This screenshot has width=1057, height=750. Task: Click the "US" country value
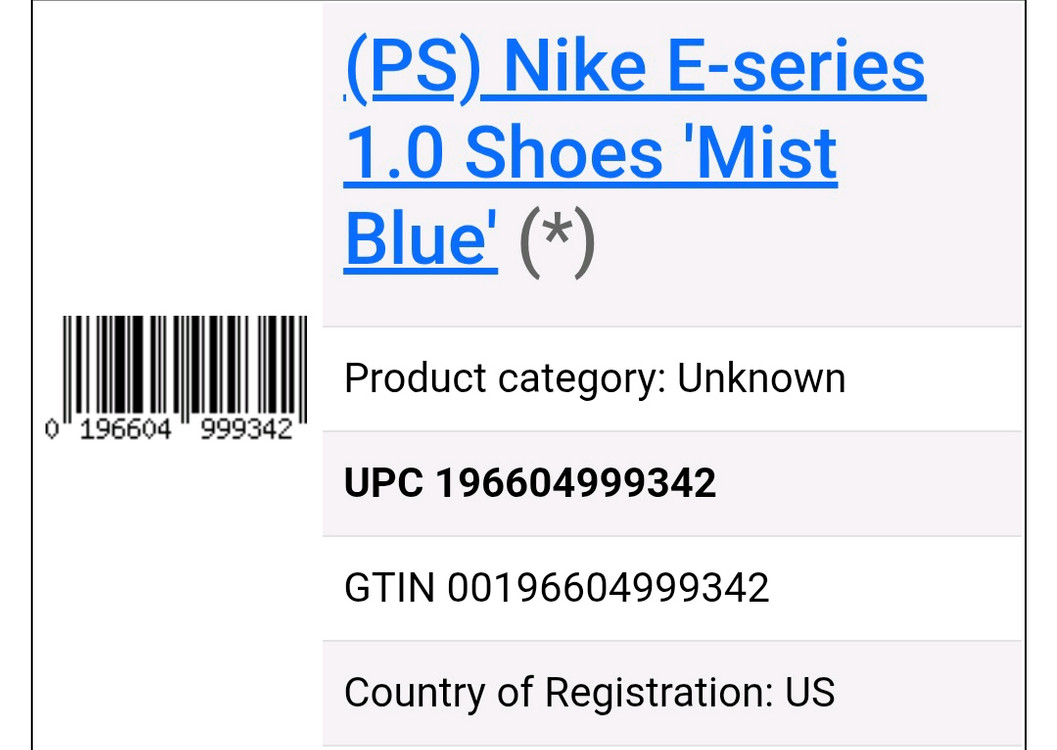810,692
